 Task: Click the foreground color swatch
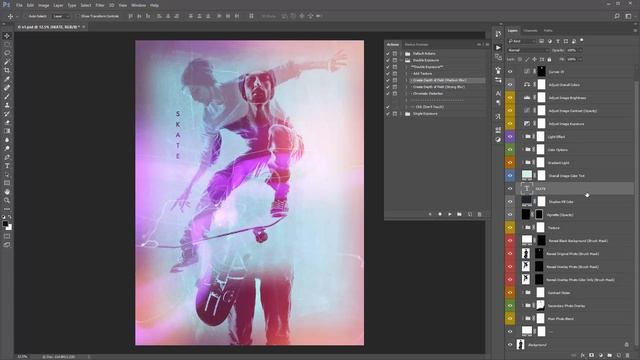[5, 224]
